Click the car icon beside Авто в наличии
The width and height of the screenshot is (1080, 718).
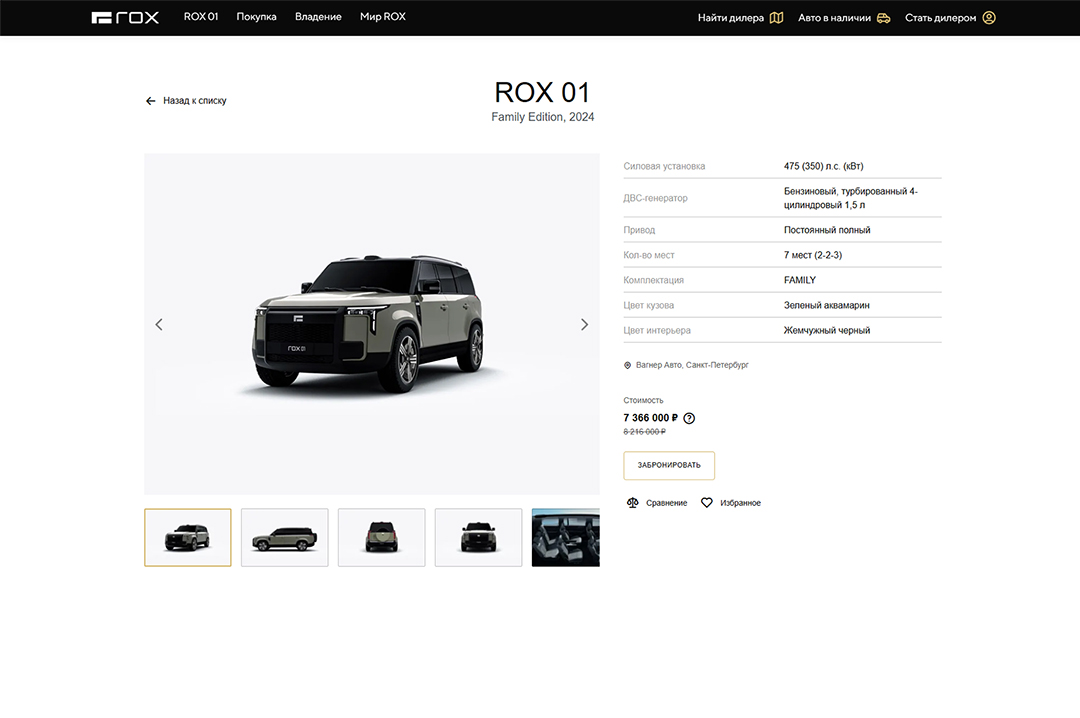click(x=883, y=17)
